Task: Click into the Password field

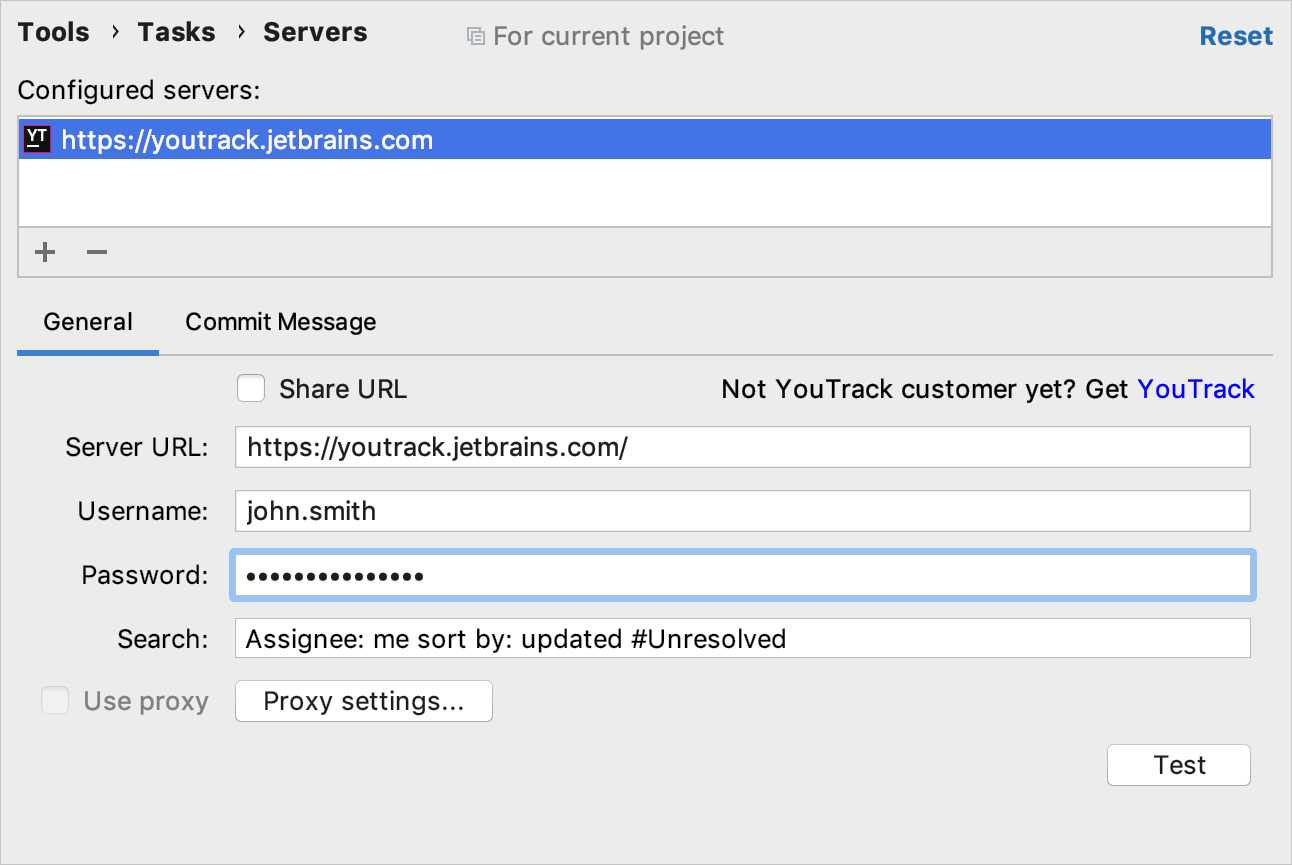Action: pyautogui.click(x=743, y=575)
